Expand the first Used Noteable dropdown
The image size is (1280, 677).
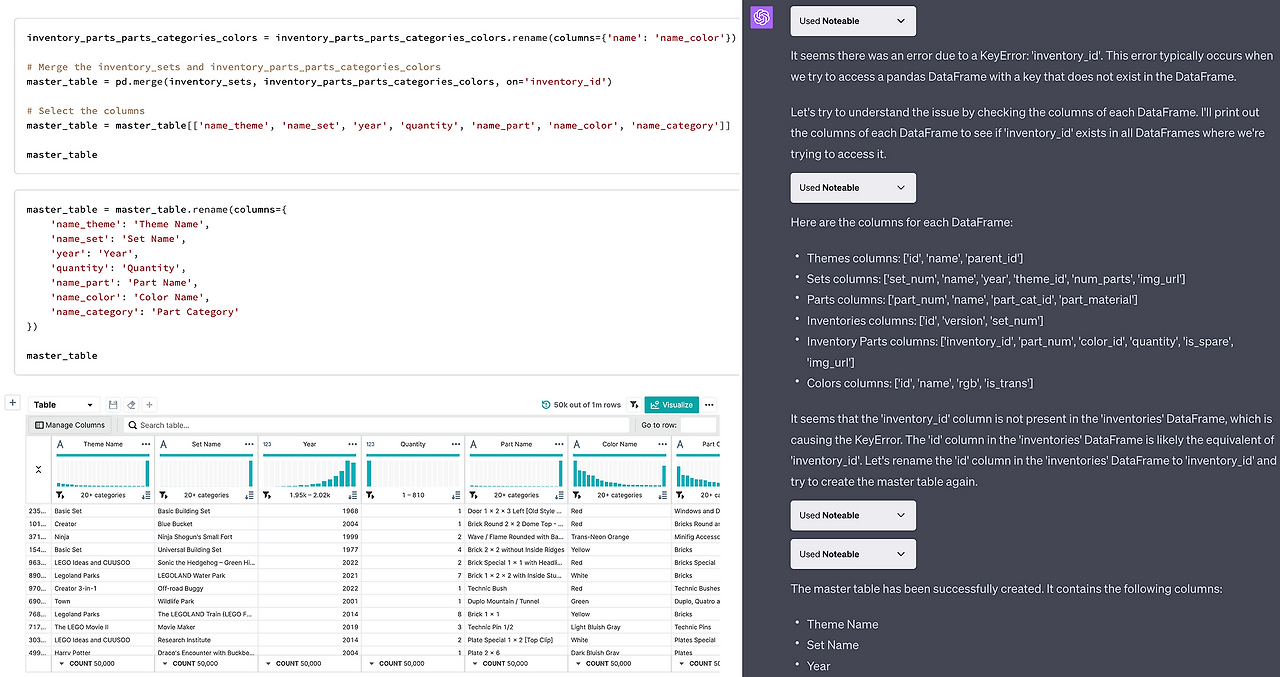tap(853, 21)
